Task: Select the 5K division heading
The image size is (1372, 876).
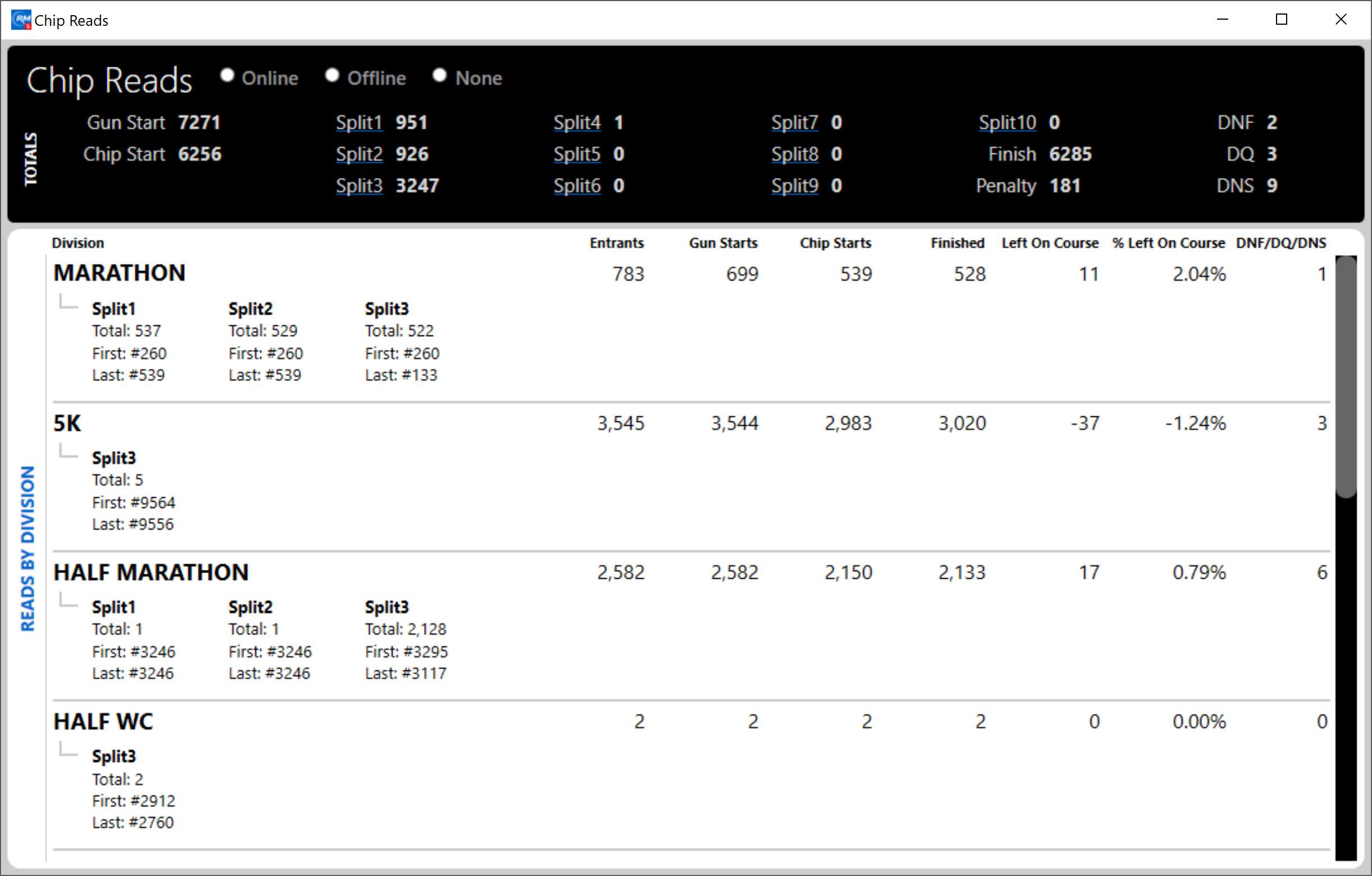Action: pyautogui.click(x=67, y=424)
